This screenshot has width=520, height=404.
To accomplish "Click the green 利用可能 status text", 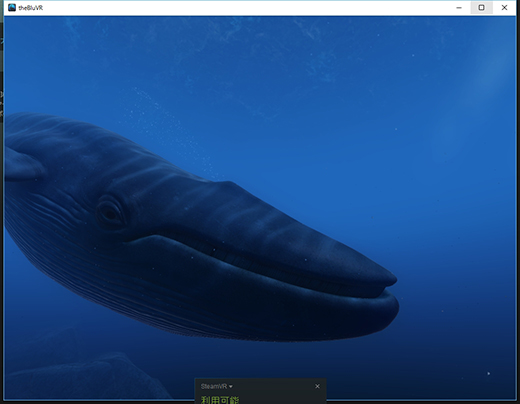I will click(x=220, y=400).
